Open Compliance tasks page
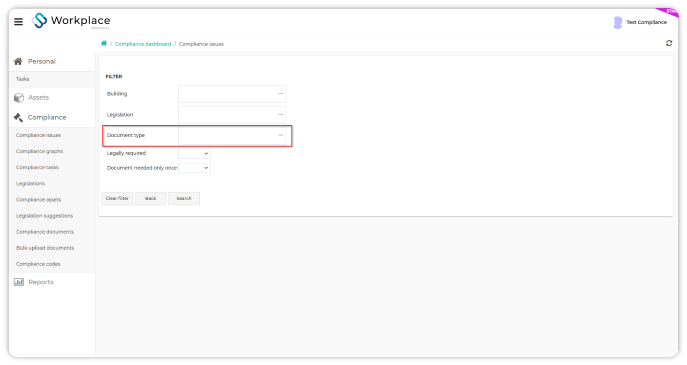Image resolution: width=687 pixels, height=365 pixels. tap(37, 167)
